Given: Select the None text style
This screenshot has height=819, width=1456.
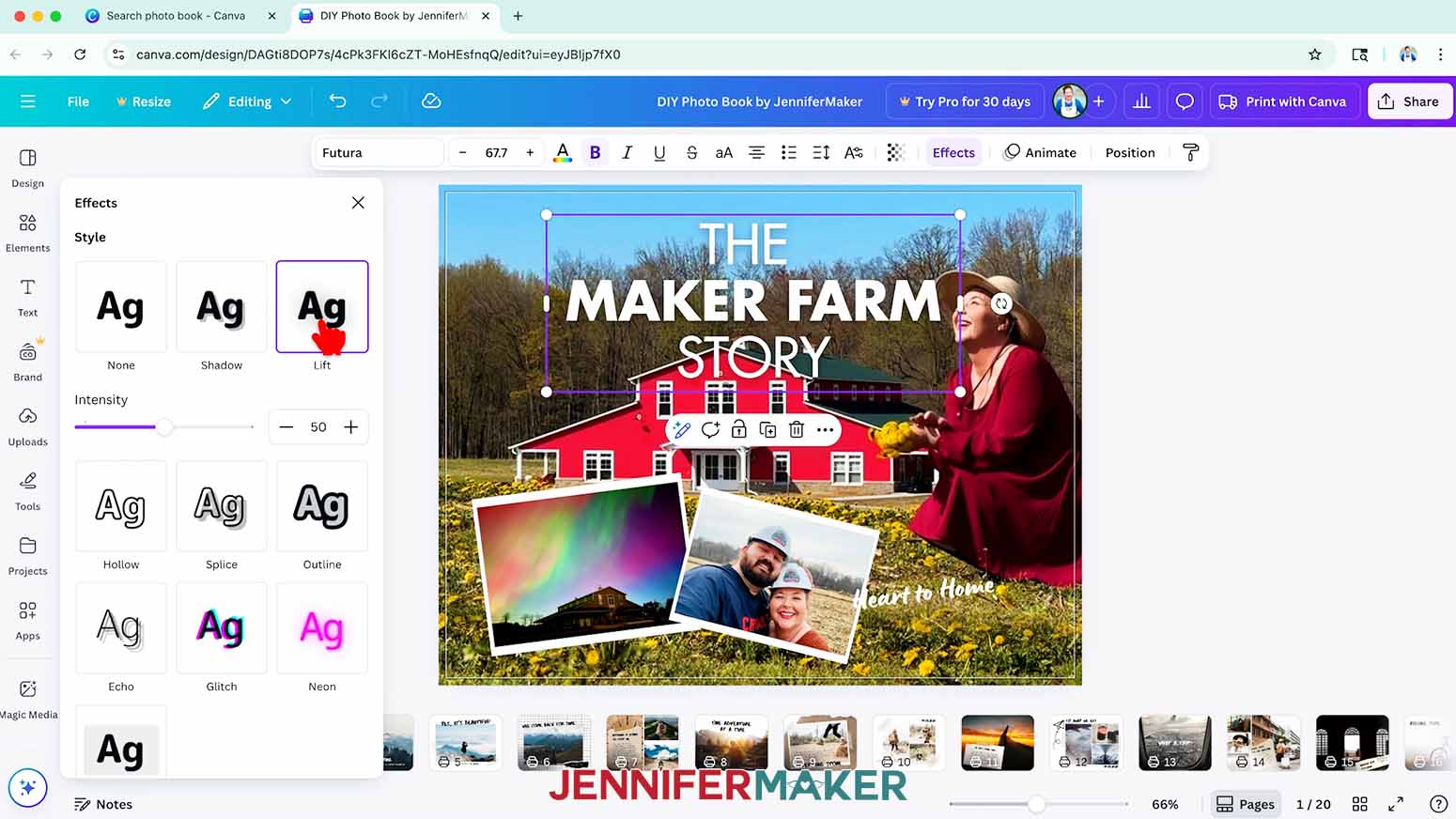Looking at the screenshot, I should (121, 307).
